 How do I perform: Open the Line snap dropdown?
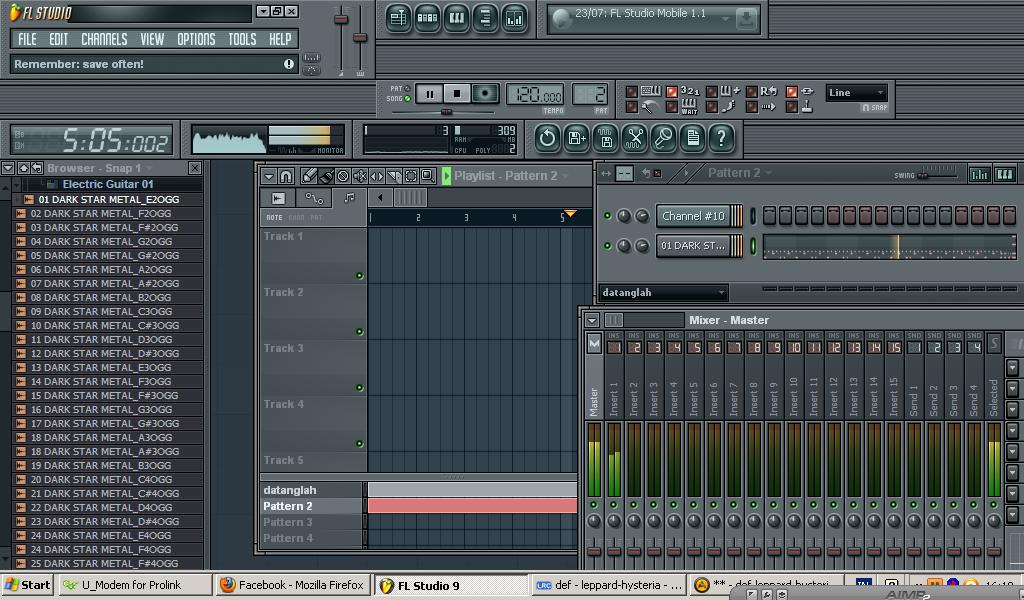[855, 92]
